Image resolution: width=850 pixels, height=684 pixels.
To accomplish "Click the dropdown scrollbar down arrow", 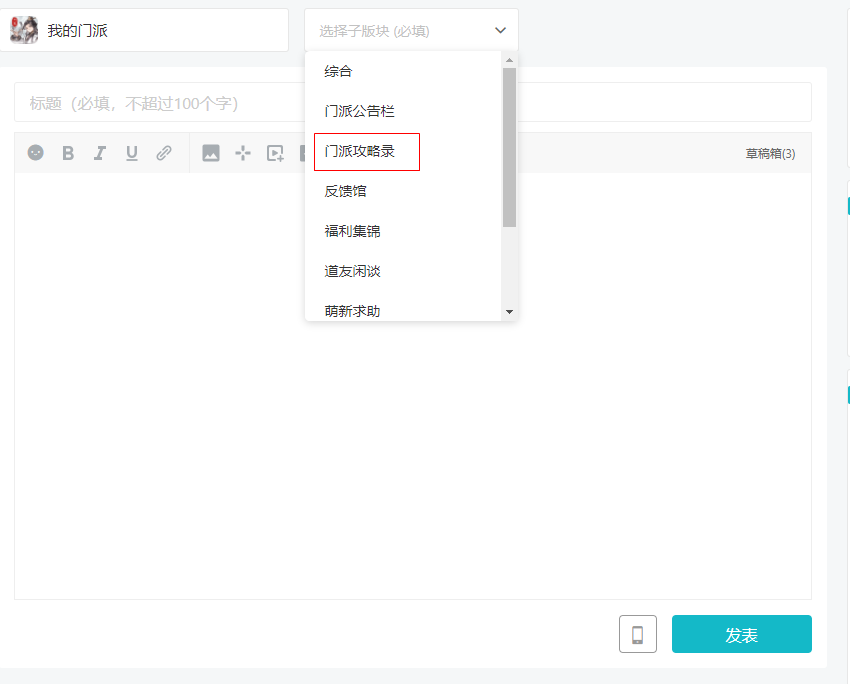I will coord(509,312).
